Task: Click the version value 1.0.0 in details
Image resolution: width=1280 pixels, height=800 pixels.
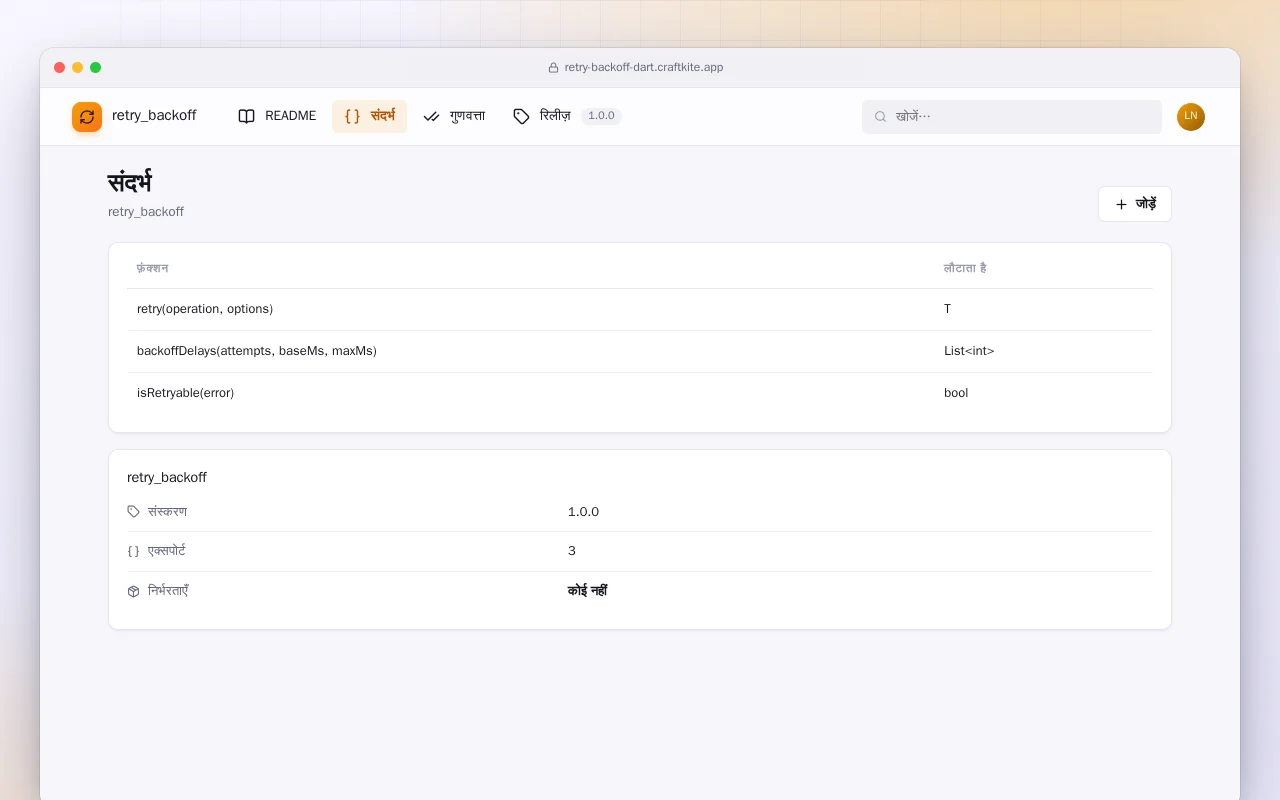Action: coord(583,512)
